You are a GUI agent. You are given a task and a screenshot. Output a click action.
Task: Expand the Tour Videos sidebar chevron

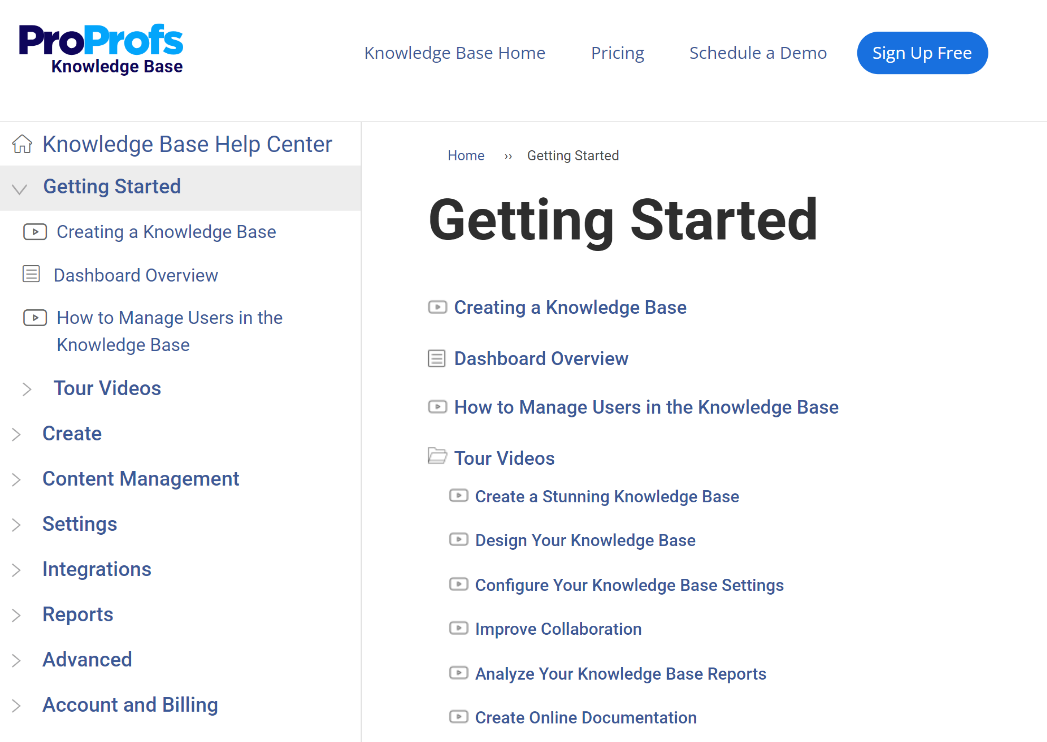coord(27,389)
